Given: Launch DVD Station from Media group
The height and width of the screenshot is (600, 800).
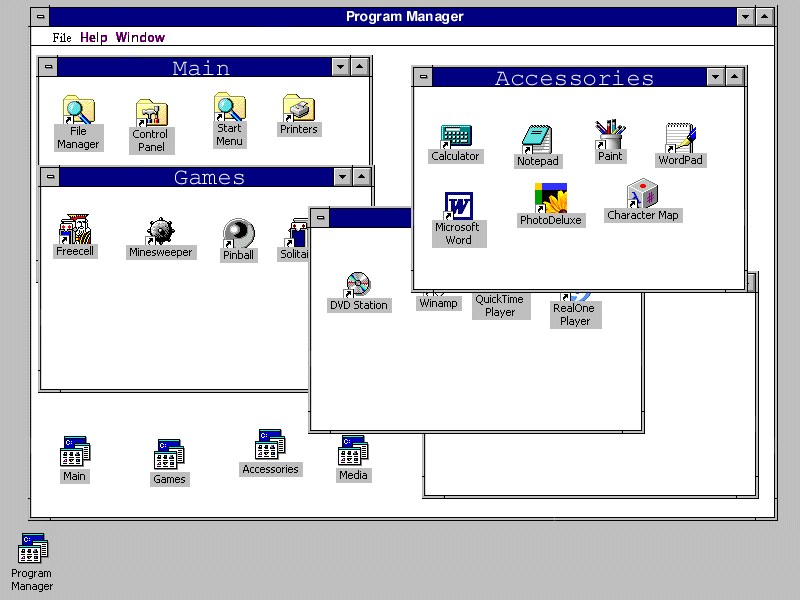Looking at the screenshot, I should (x=358, y=291).
